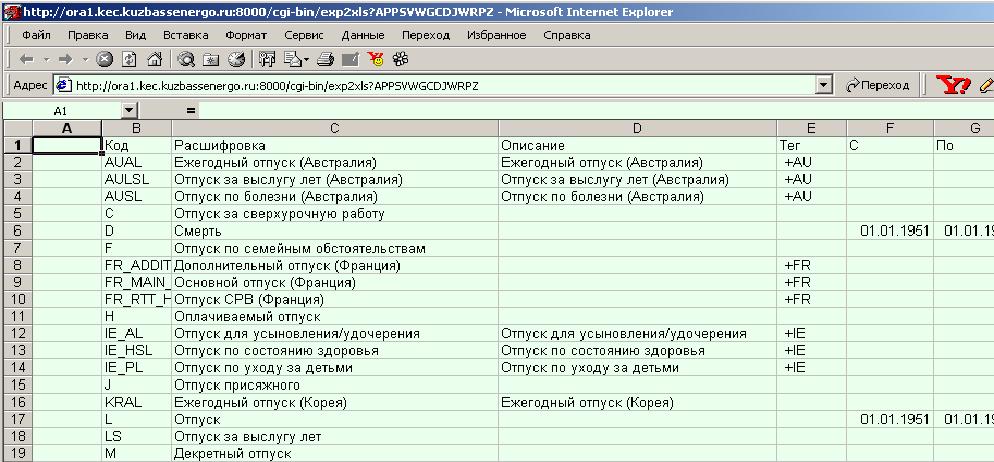Open the History toolbar icon

click(x=237, y=60)
